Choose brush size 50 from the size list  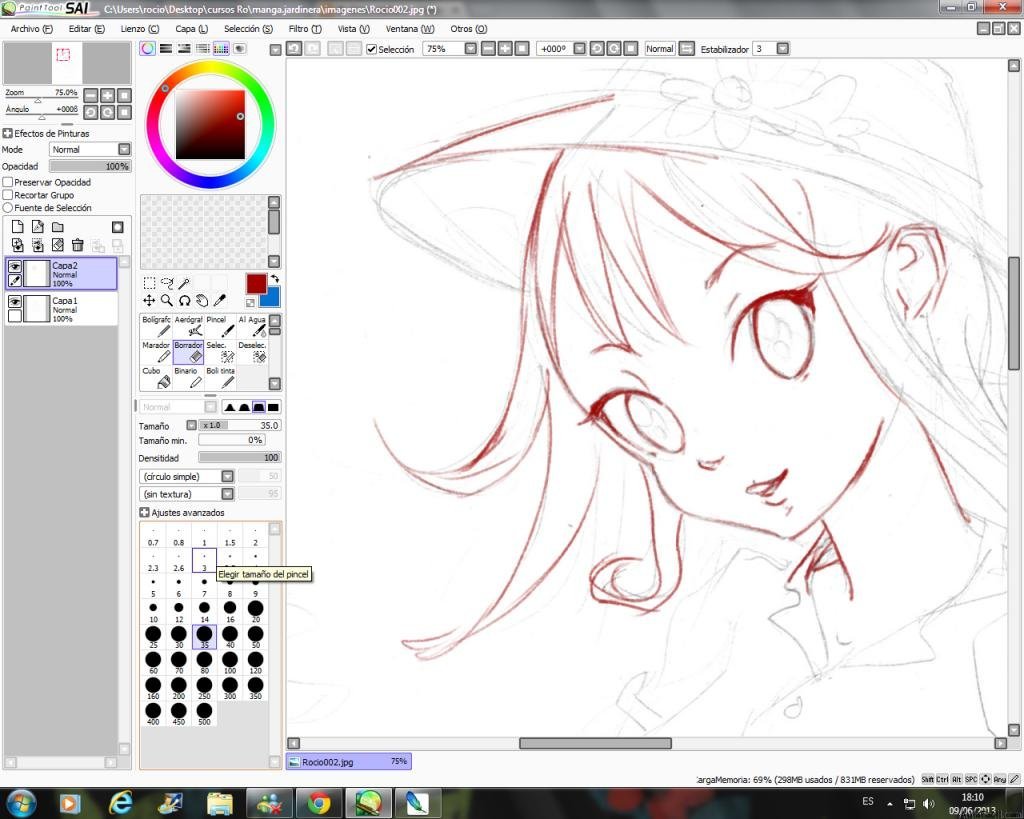[x=255, y=637]
